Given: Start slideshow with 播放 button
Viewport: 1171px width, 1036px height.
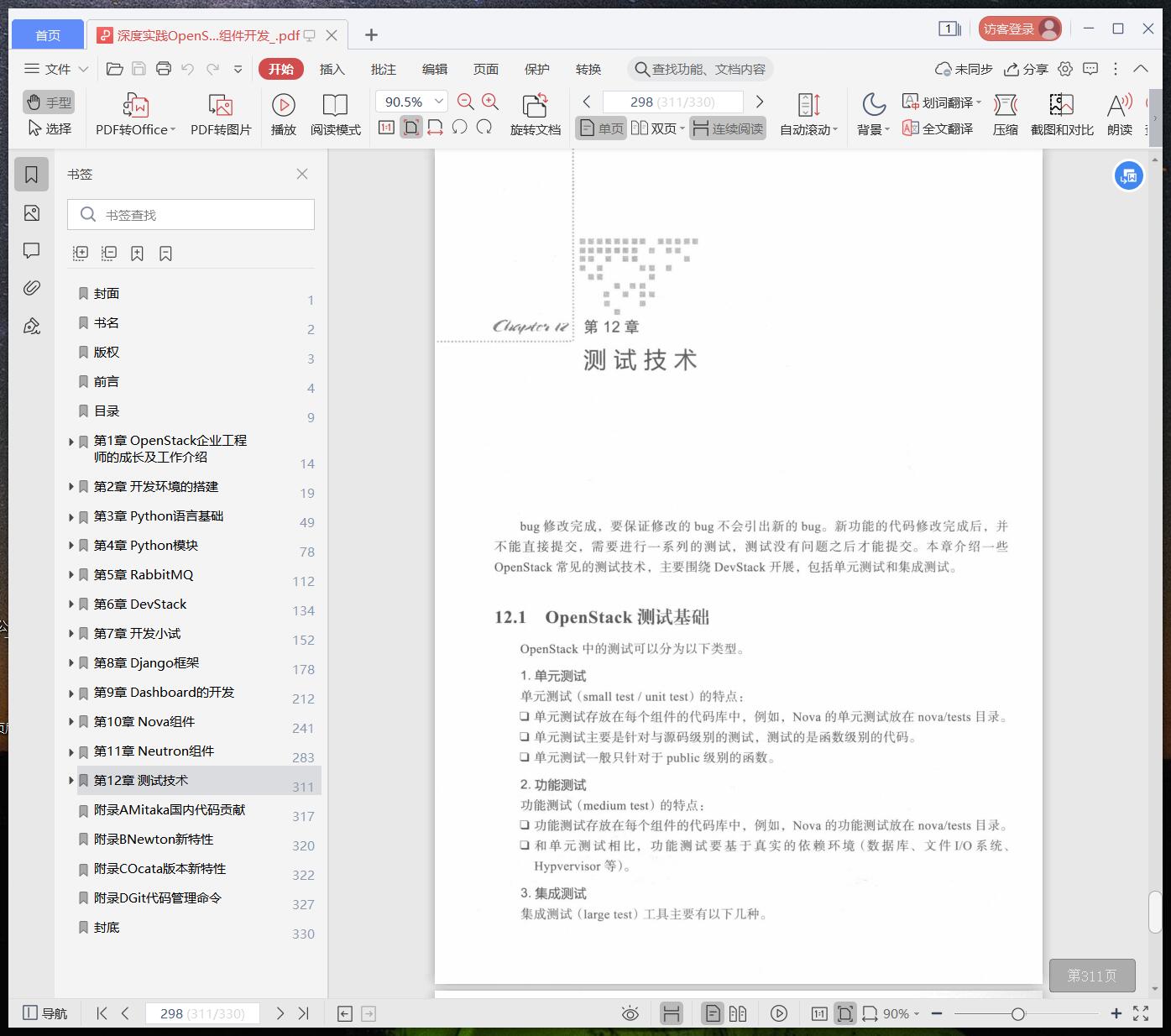Looking at the screenshot, I should click(x=284, y=115).
